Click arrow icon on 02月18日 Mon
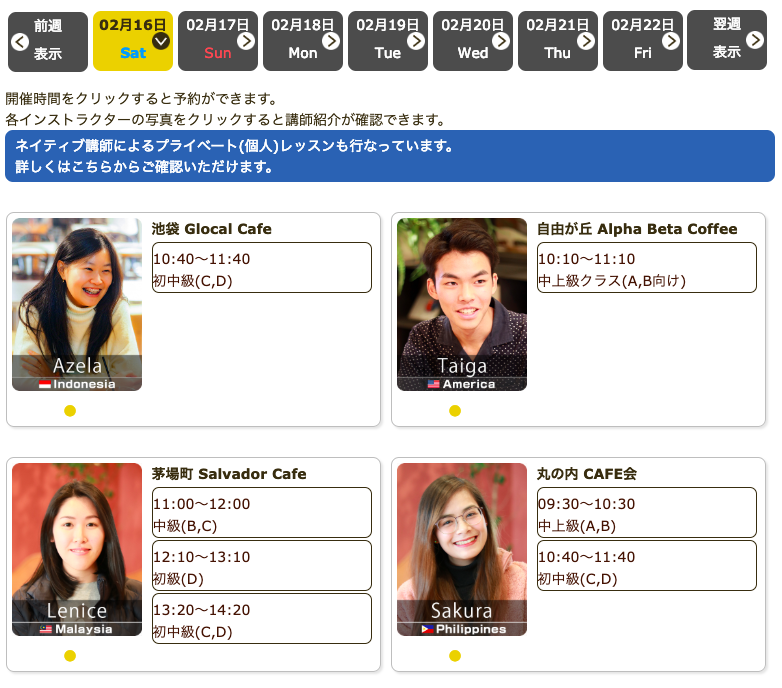 331,41
